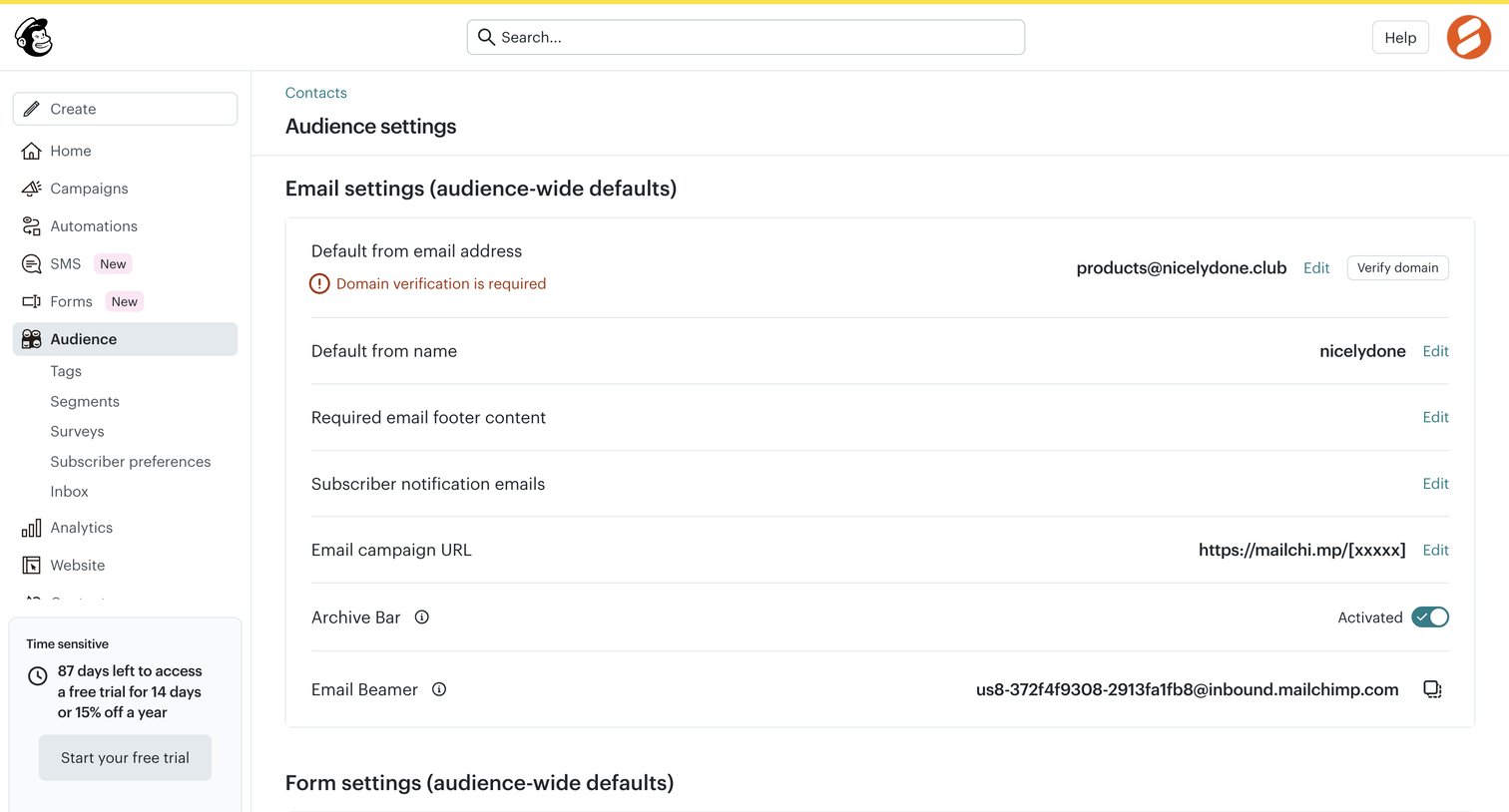Click the pencil icon on Create
Image resolution: width=1509 pixels, height=812 pixels.
(32, 109)
